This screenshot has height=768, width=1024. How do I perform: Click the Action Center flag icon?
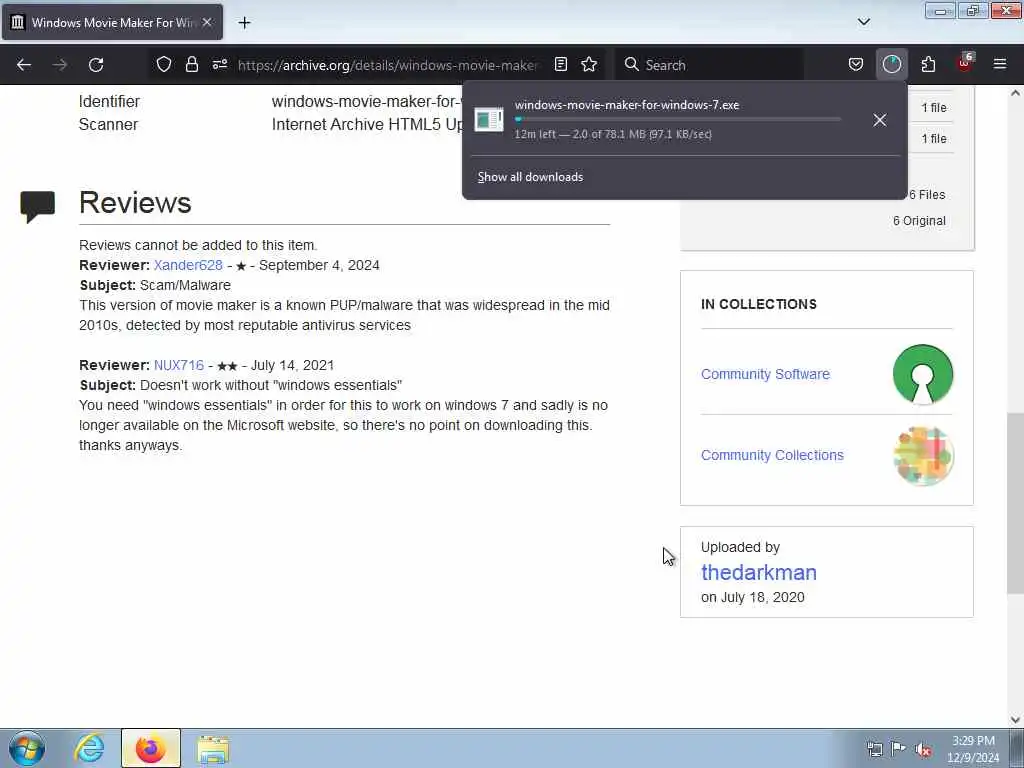coord(898,749)
